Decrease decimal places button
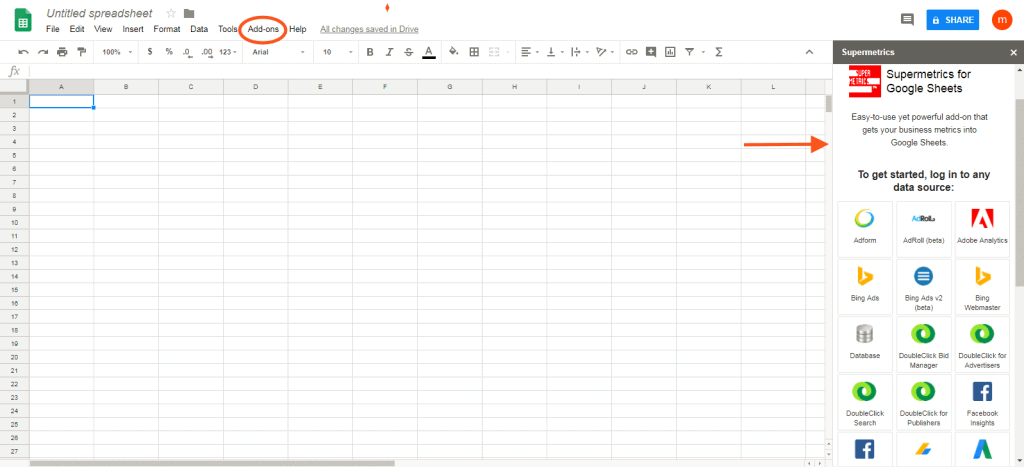Image resolution: width=1024 pixels, height=467 pixels. point(187,52)
